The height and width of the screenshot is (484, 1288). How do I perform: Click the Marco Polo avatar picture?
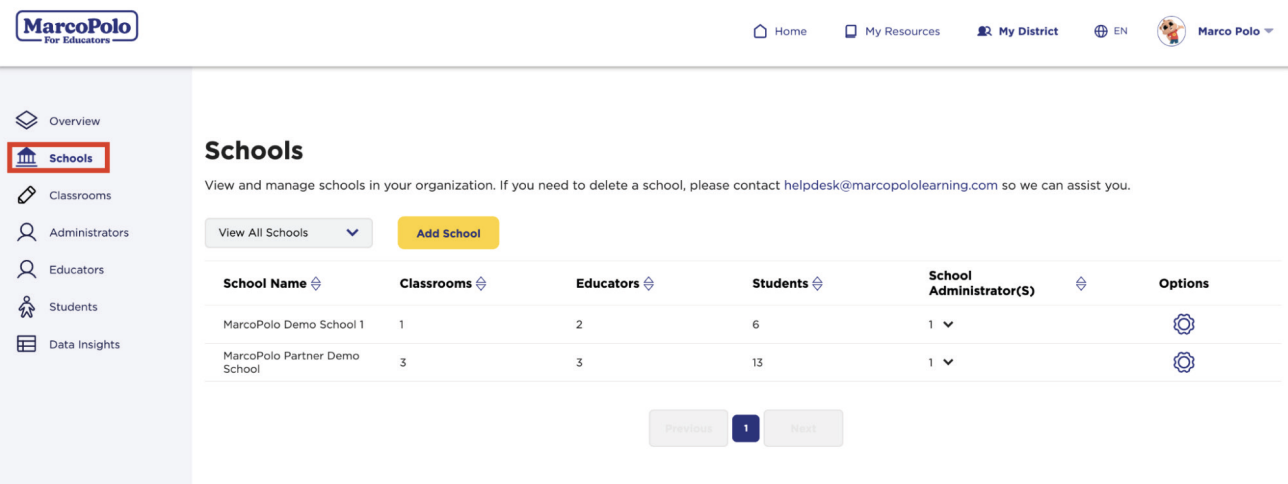tap(1171, 31)
